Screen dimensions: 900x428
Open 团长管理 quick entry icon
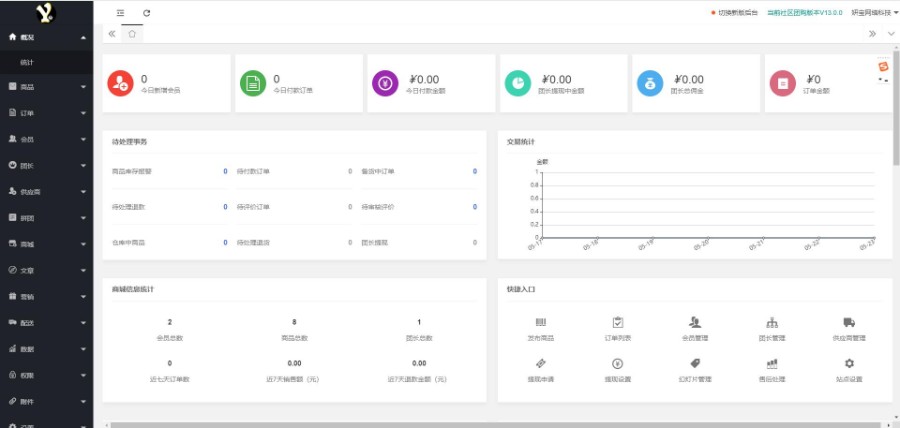click(x=772, y=322)
